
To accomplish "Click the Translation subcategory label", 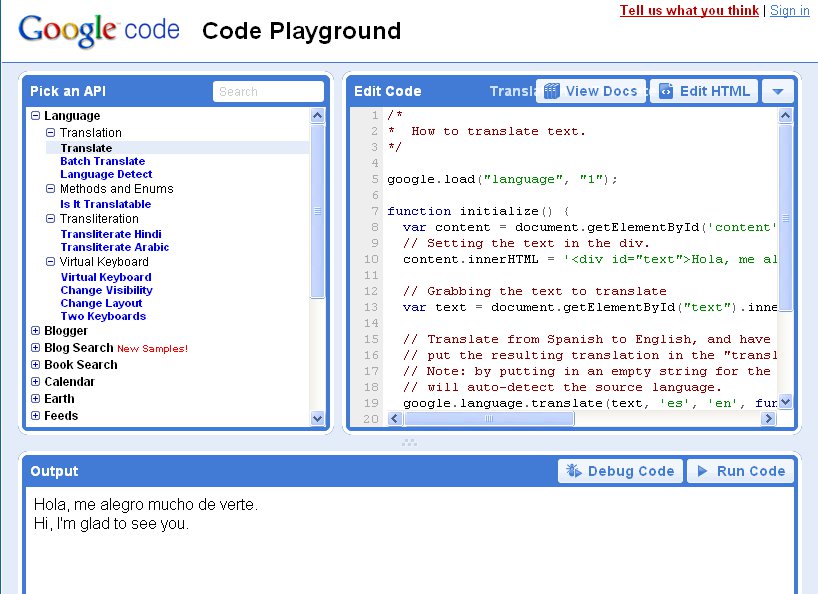I will pos(91,132).
